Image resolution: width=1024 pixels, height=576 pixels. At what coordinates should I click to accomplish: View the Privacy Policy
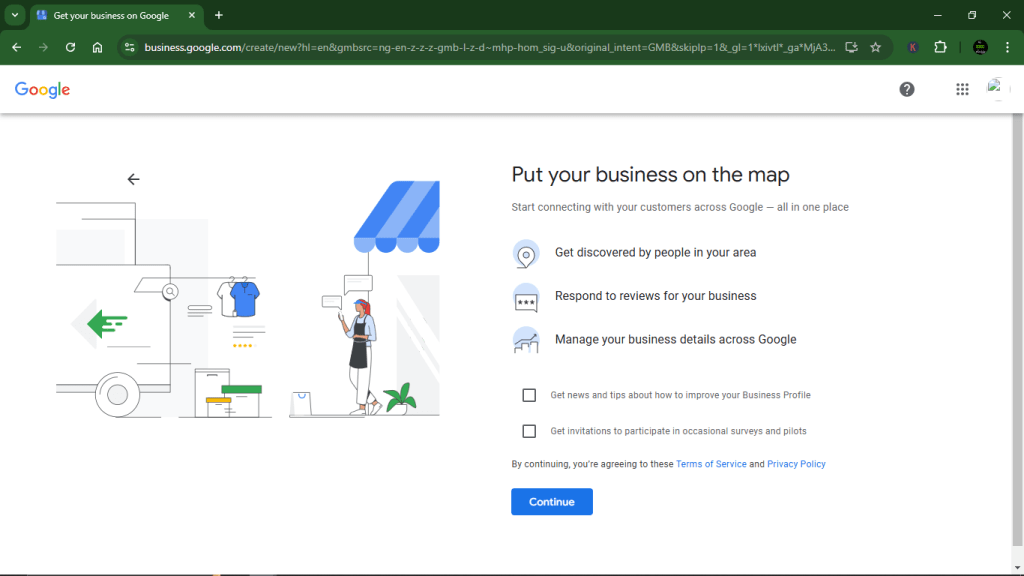796,463
